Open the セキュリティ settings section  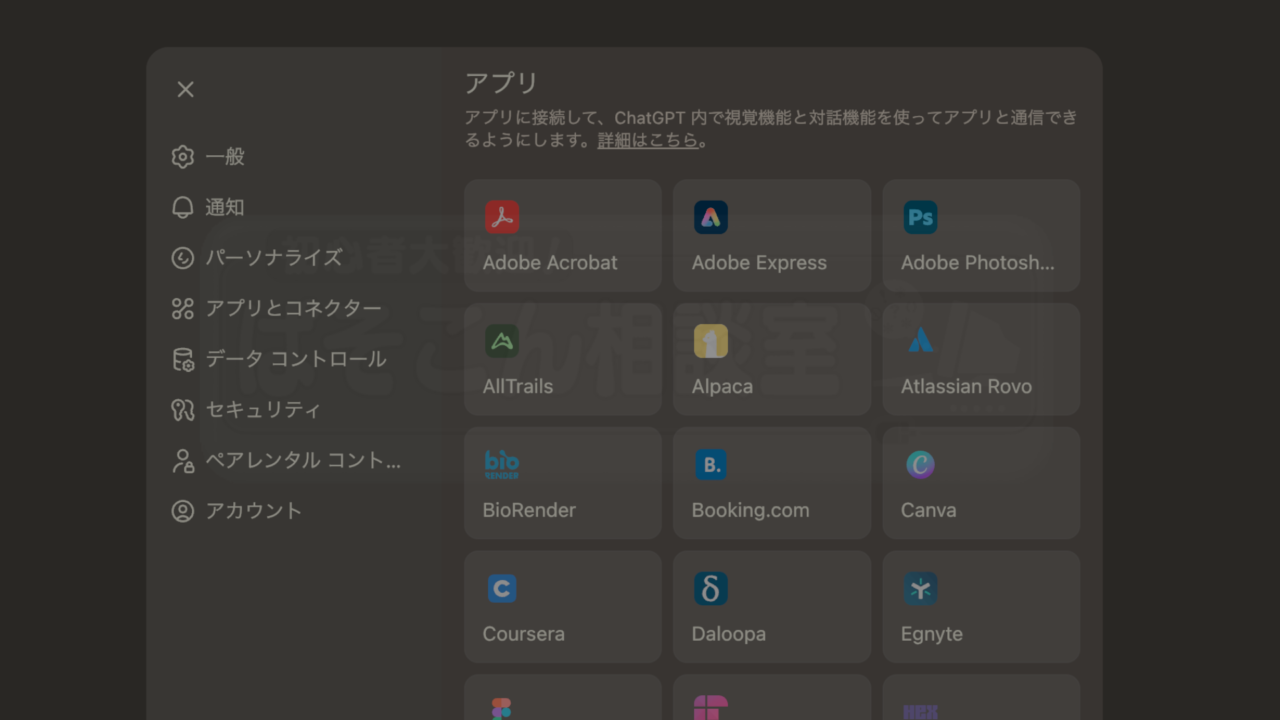260,410
